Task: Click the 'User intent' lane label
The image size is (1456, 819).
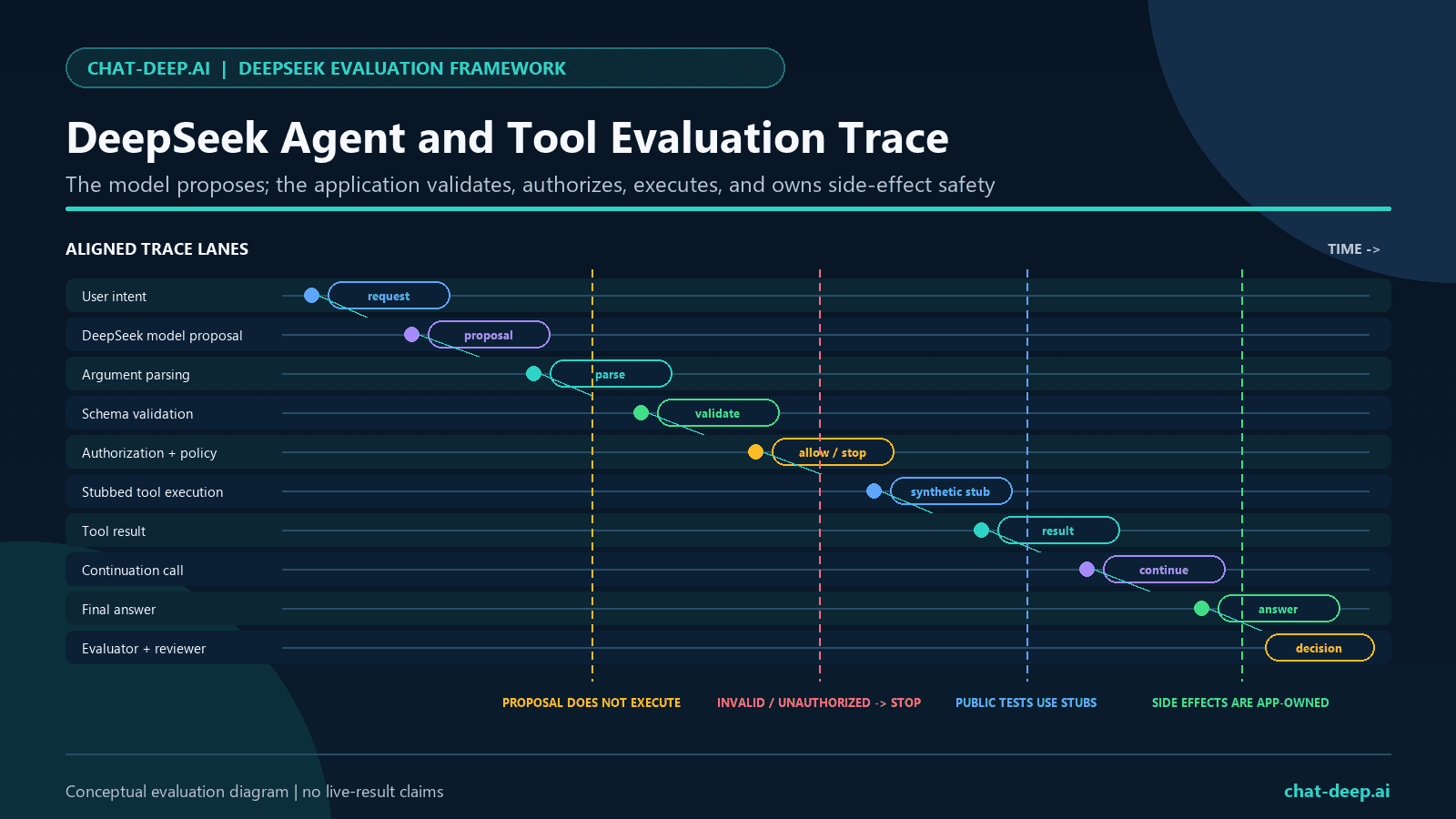Action: point(114,297)
